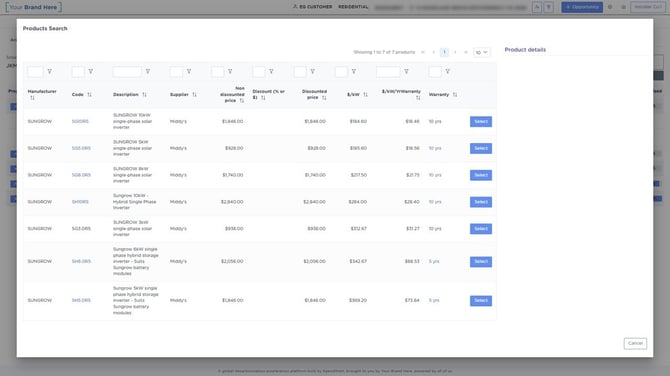Click the $2,056.00 non discounted price cell
670x376 pixels.
pos(232,261)
